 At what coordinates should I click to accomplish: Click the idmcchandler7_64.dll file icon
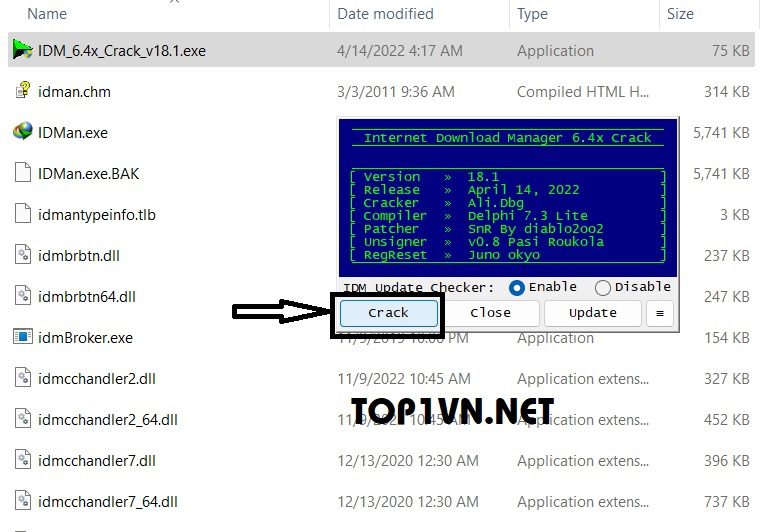click(x=23, y=501)
